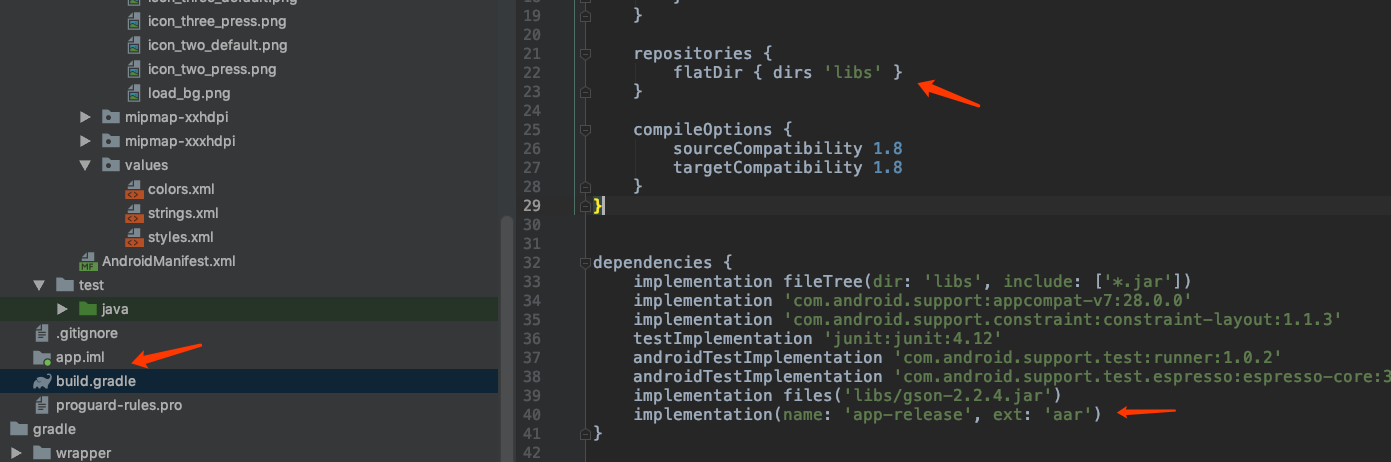1391x462 pixels.
Task: Click the mipmap-xxxhdpi folder icon
Action: [111, 141]
